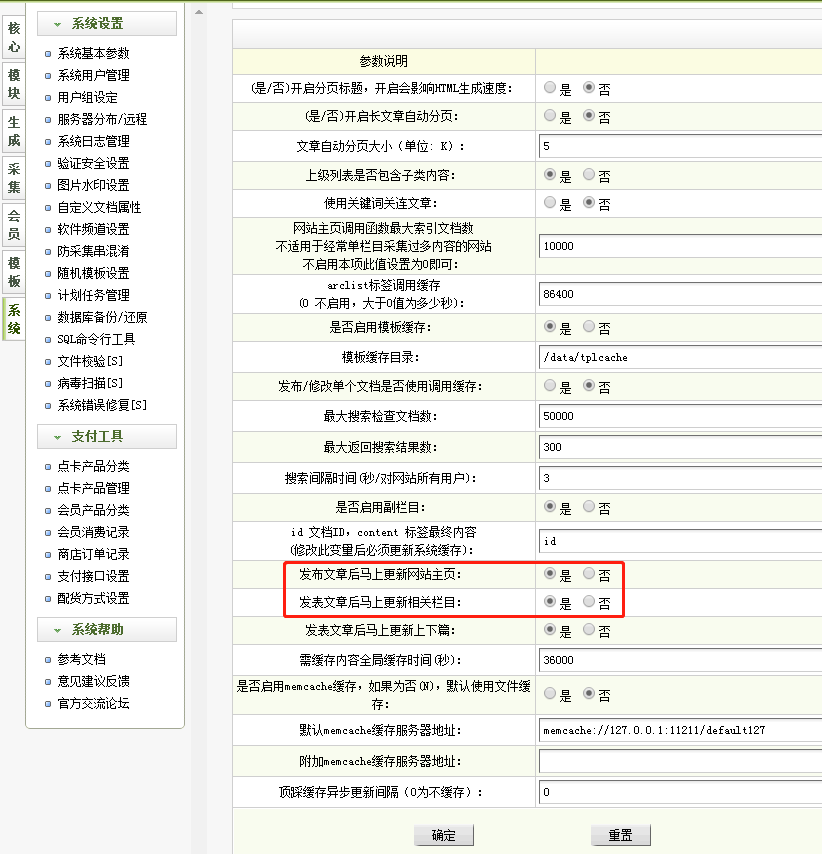
Task: Click the 搜索间隔时间 field
Action: (680, 478)
